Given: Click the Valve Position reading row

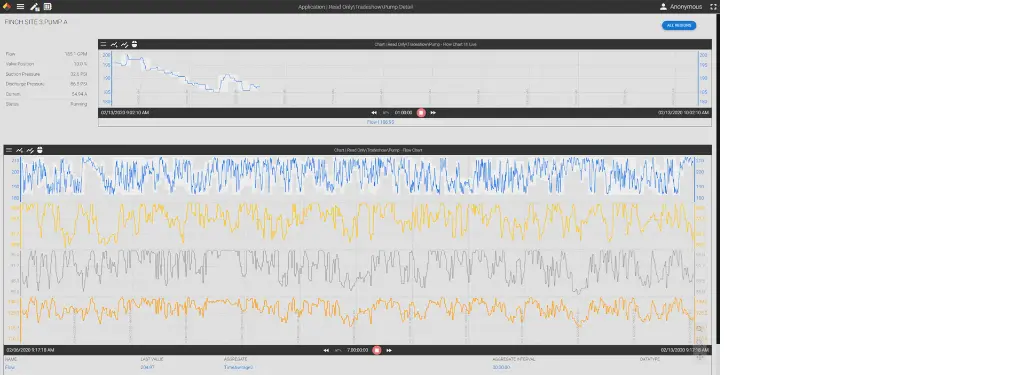Looking at the screenshot, I should tap(46, 64).
